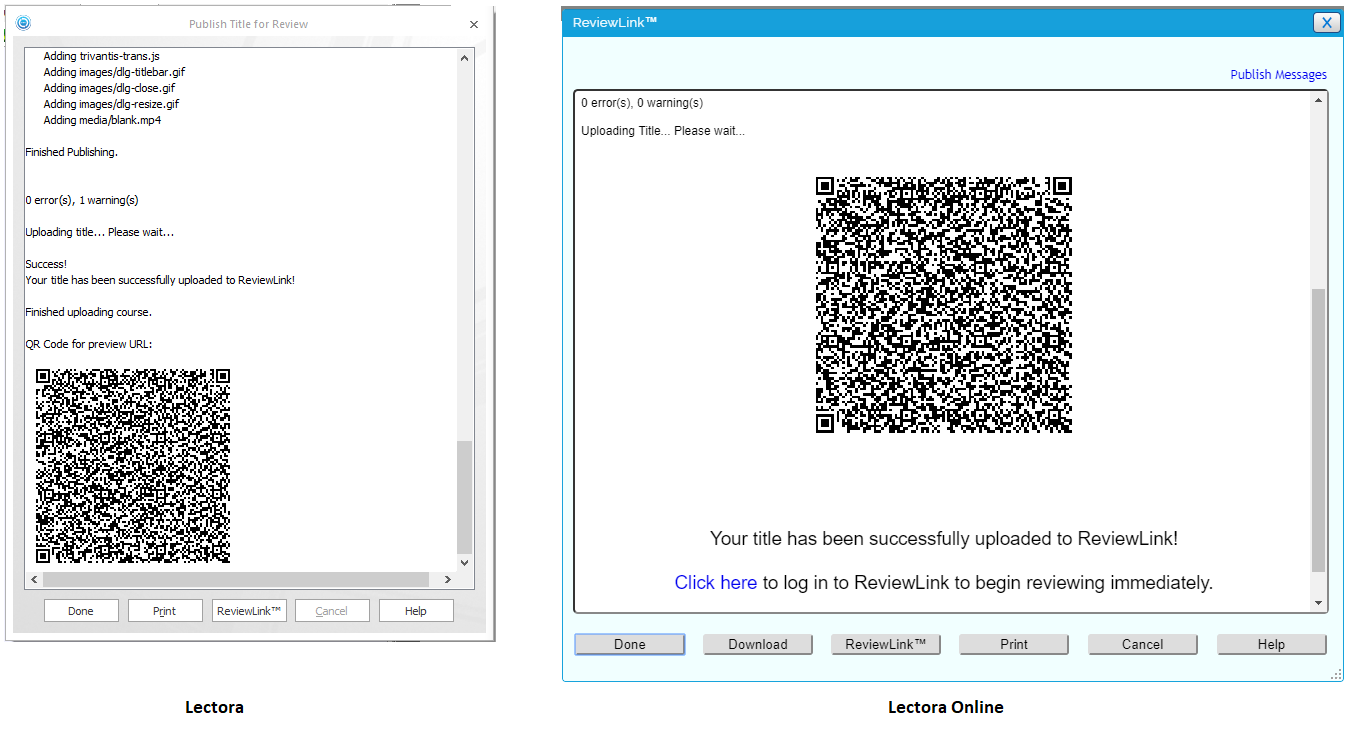Screen dimensions: 1358x735
Task: Click the Download button in ReviewLink™ window
Action: pos(758,645)
